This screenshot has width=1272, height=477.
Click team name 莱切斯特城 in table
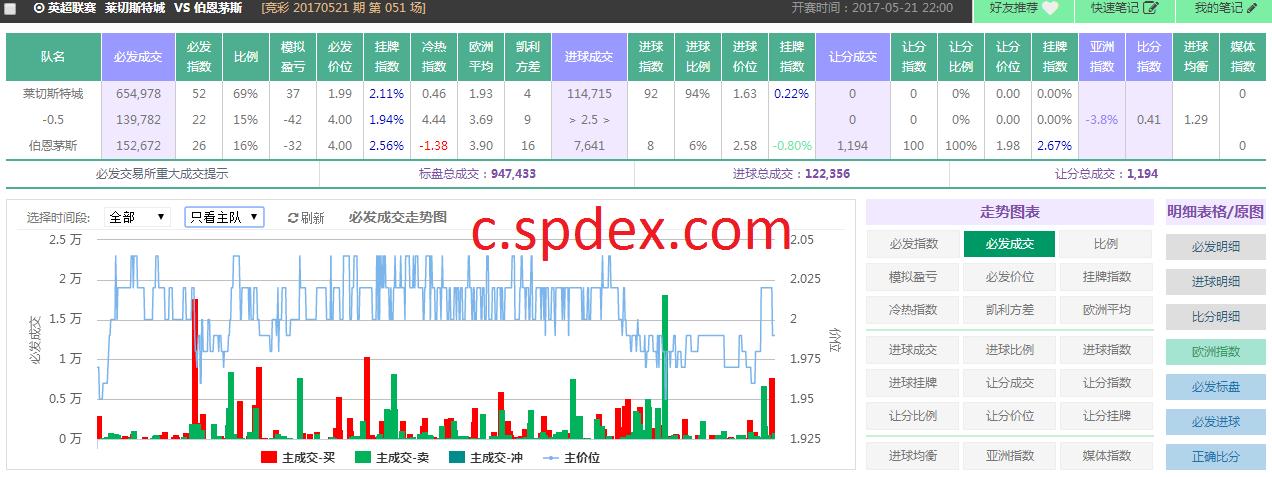point(53,93)
